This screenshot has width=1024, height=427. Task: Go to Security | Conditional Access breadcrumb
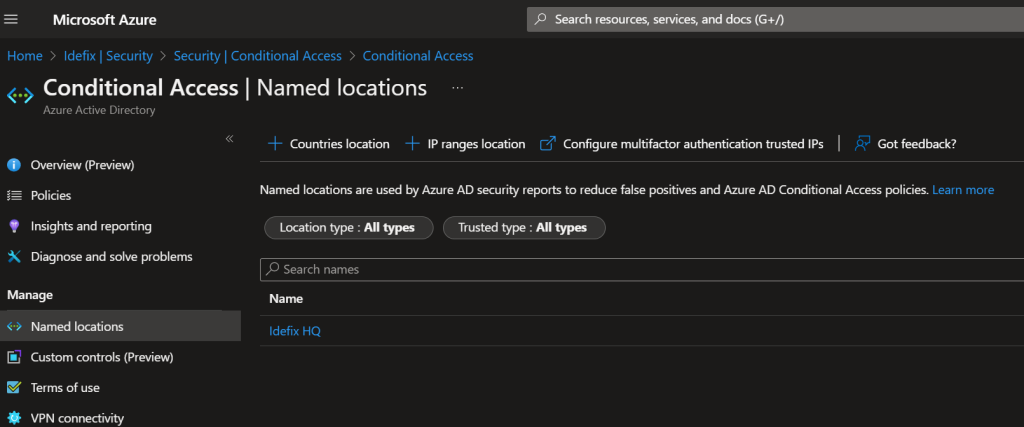pos(257,56)
